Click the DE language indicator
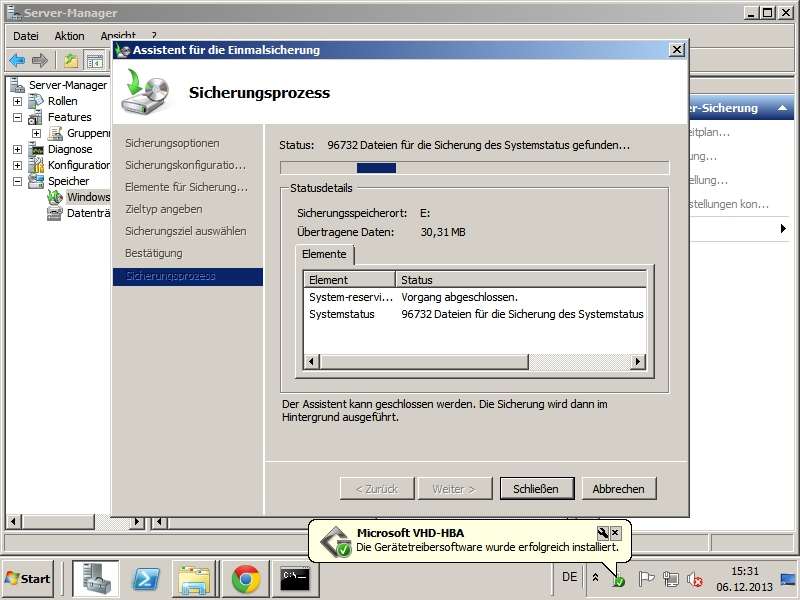The image size is (800, 600). [x=569, y=577]
